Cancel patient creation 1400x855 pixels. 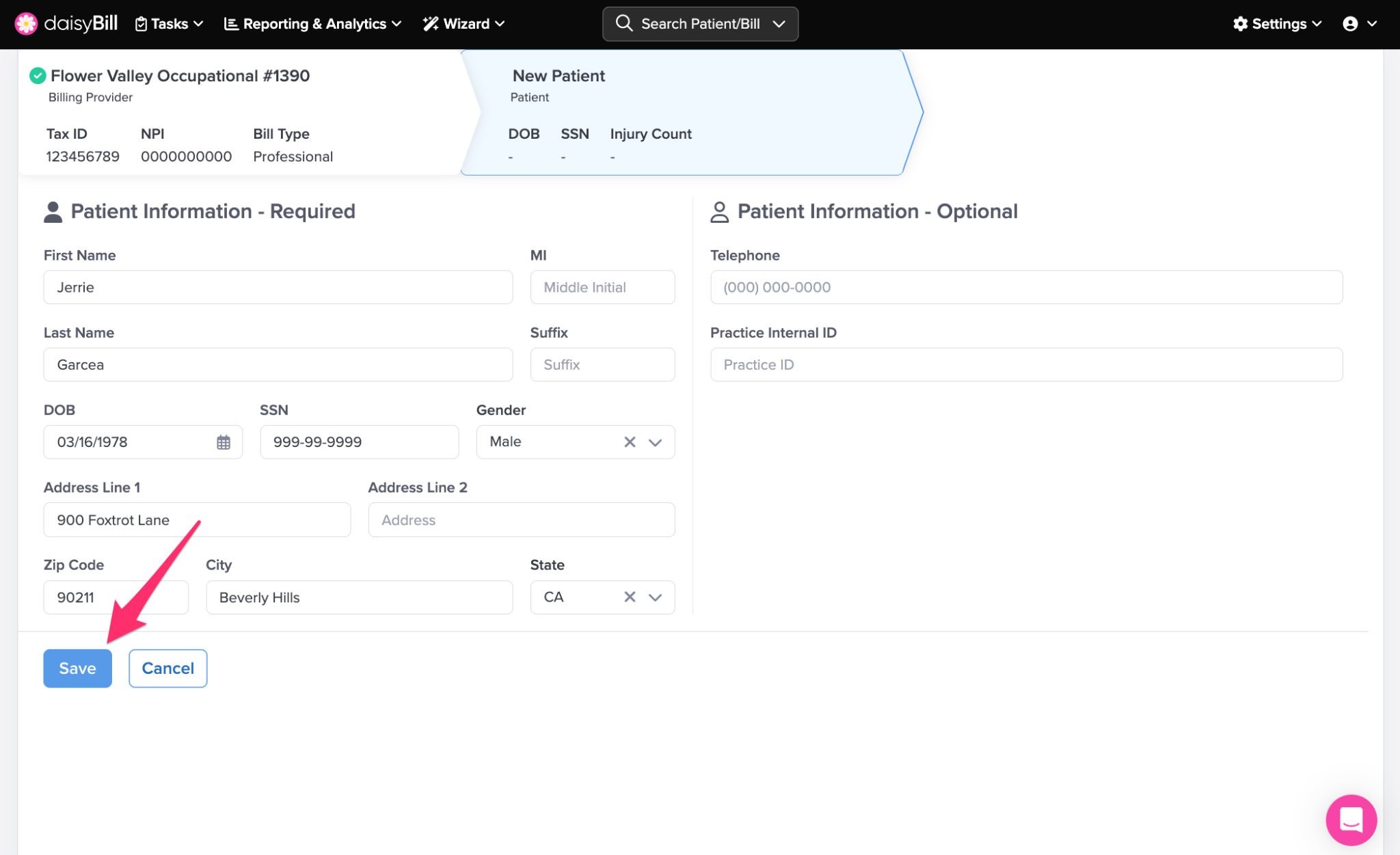point(167,668)
